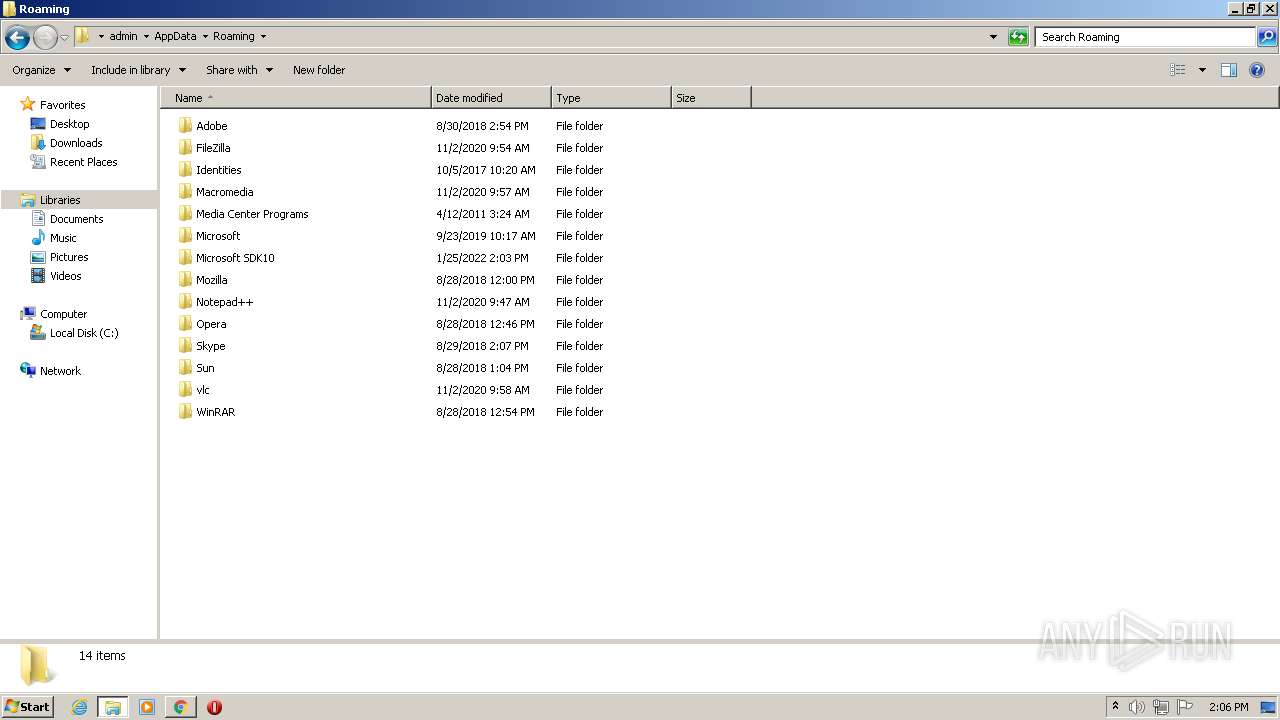Screen dimensions: 1280x720
Task: Click the refresh button in address bar
Action: tap(1018, 37)
